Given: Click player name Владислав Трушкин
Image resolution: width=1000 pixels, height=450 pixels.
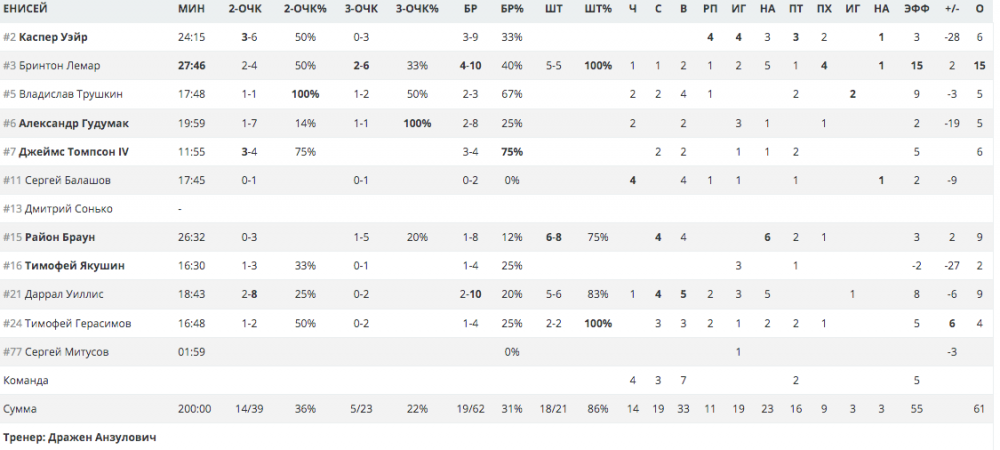Looking at the screenshot, I should (x=67, y=94).
